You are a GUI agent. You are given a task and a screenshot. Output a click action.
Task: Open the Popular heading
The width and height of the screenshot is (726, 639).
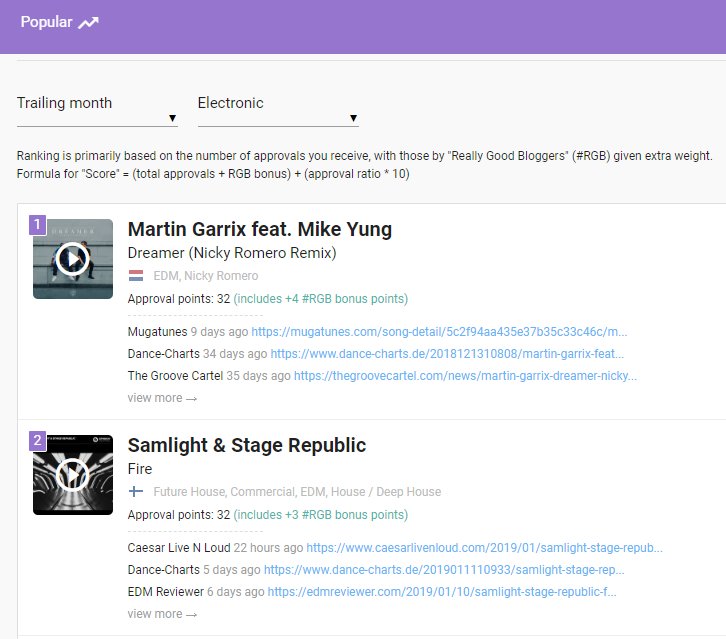(x=46, y=22)
